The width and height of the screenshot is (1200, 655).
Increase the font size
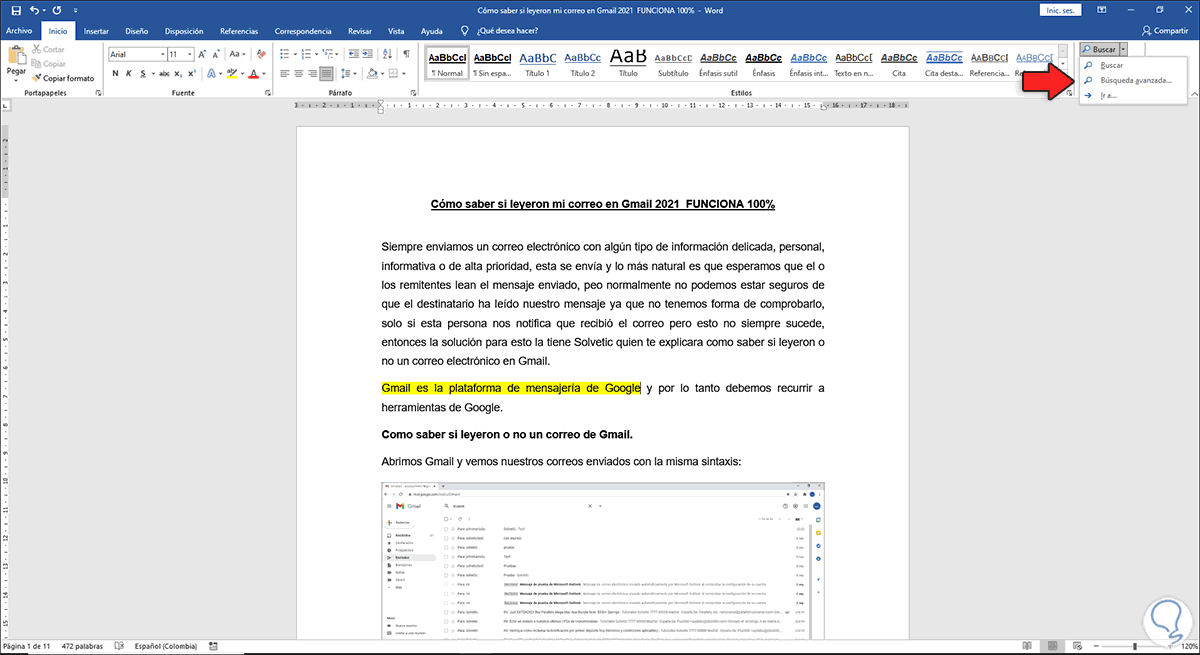pos(202,54)
